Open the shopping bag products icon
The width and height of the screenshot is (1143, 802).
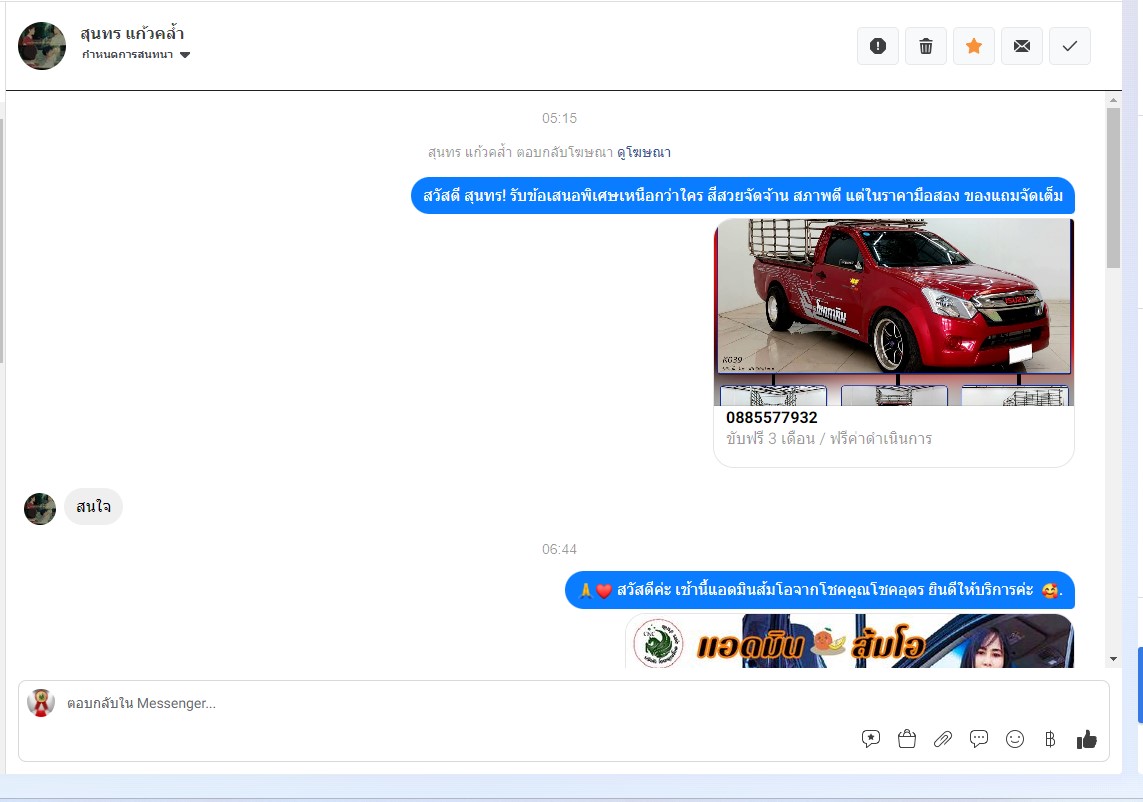[x=907, y=739]
